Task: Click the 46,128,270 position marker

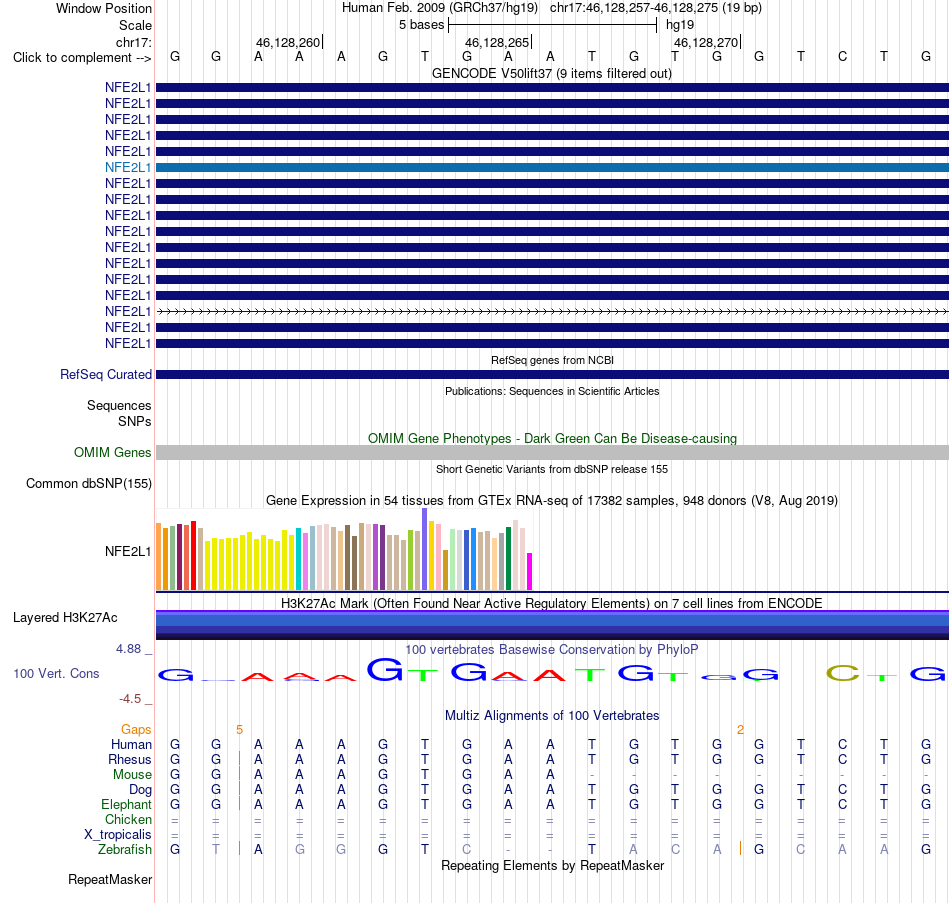Action: (706, 42)
